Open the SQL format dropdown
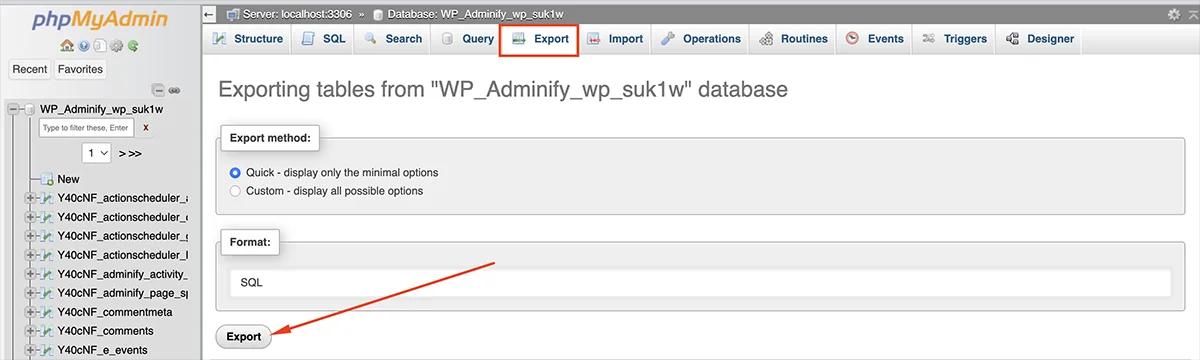Image resolution: width=1200 pixels, height=360 pixels. coord(699,283)
